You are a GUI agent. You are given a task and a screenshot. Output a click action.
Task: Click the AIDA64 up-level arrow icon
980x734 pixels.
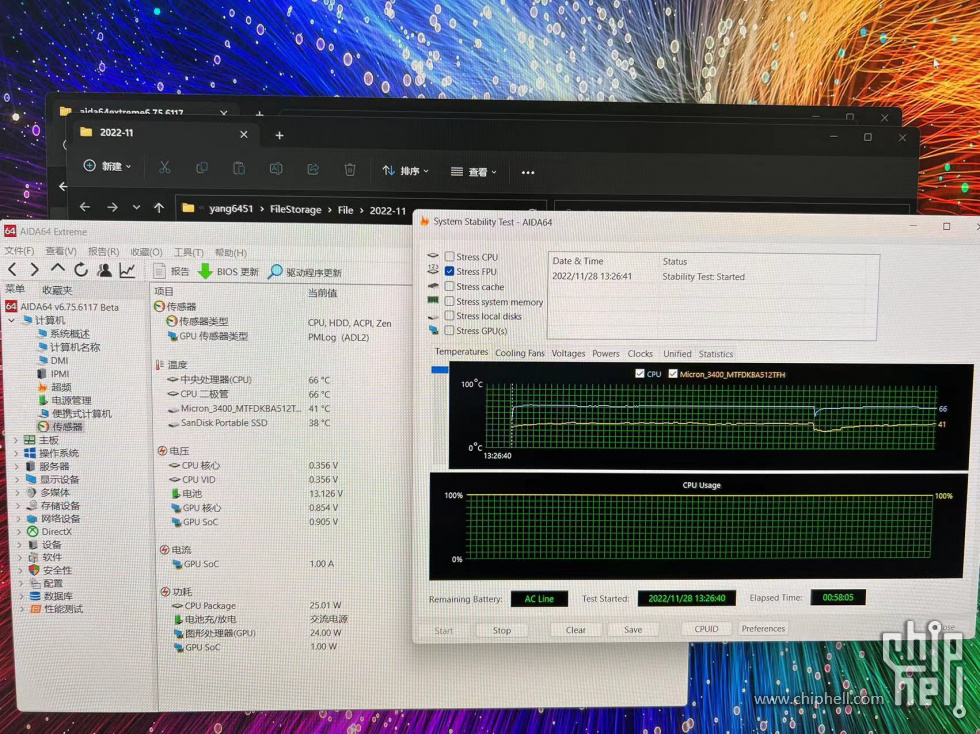[x=58, y=269]
